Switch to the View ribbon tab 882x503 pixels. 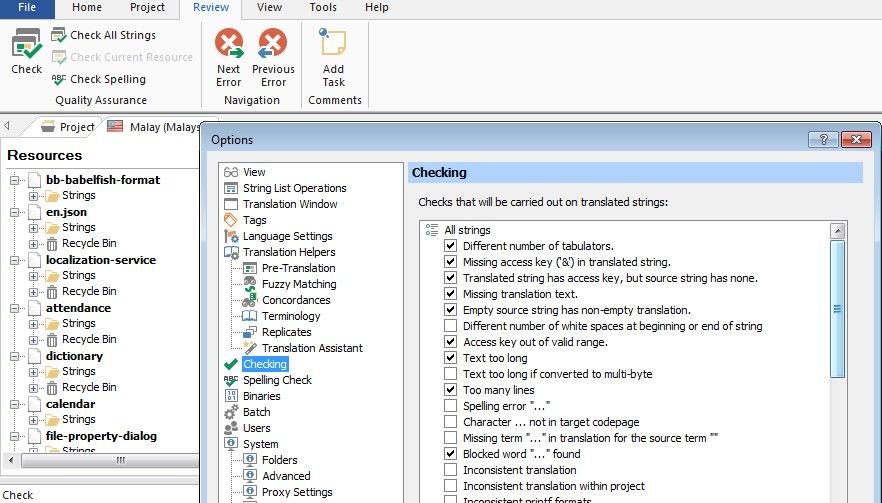click(x=269, y=8)
